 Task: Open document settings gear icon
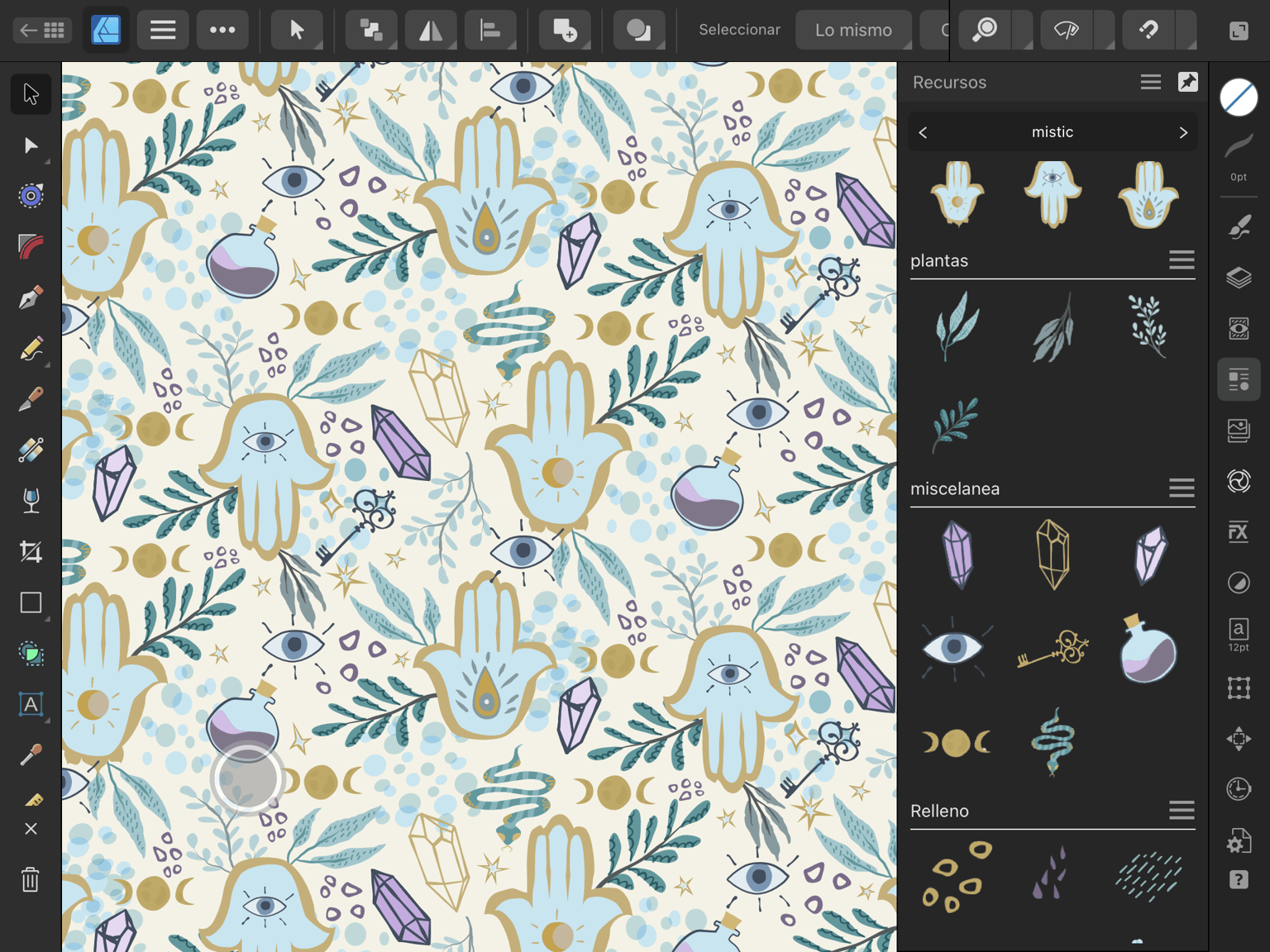[x=1239, y=841]
